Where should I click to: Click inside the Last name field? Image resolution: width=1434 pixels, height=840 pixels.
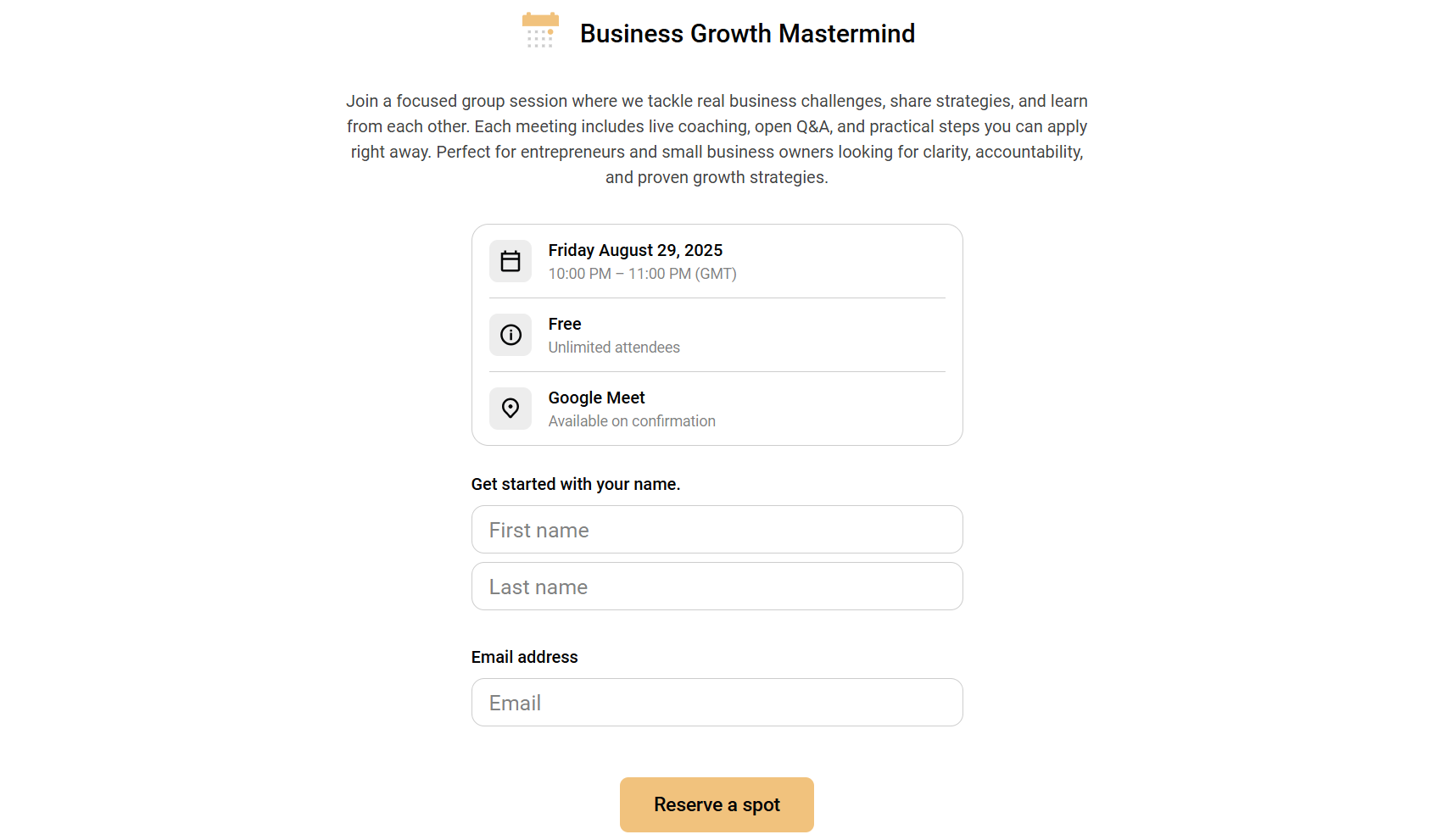[x=717, y=586]
